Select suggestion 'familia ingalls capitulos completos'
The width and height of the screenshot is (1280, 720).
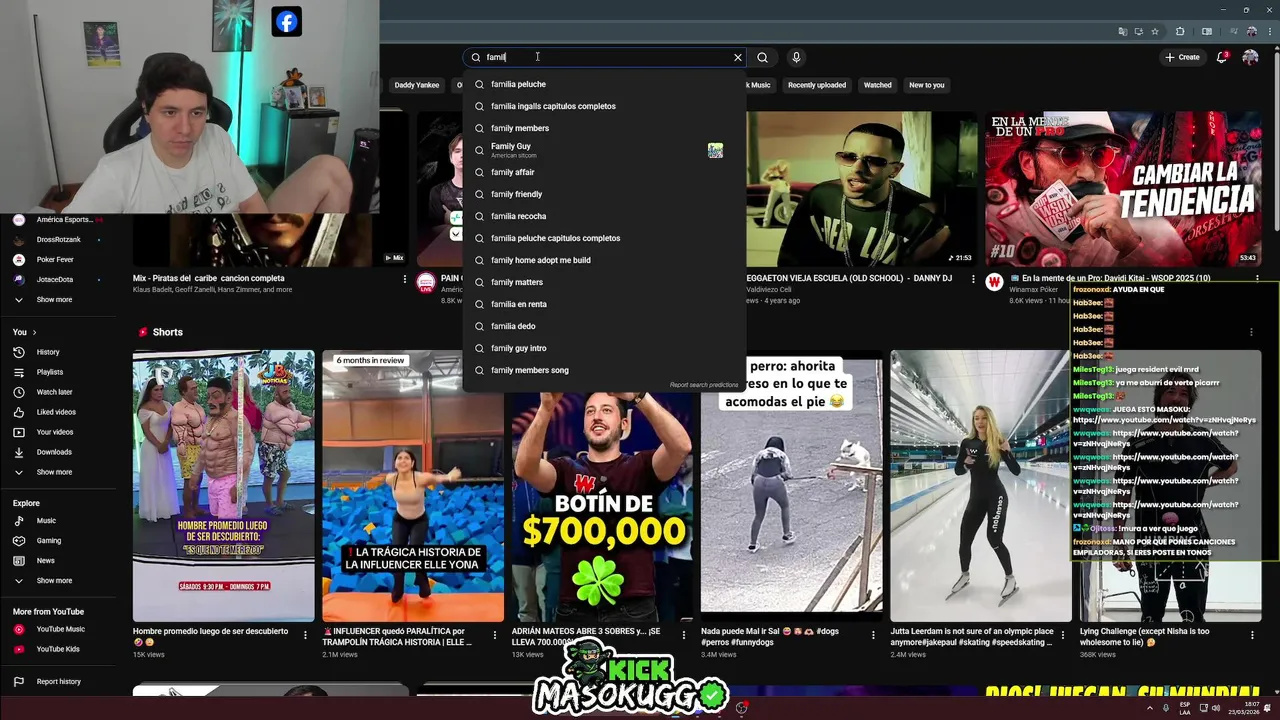604,106
